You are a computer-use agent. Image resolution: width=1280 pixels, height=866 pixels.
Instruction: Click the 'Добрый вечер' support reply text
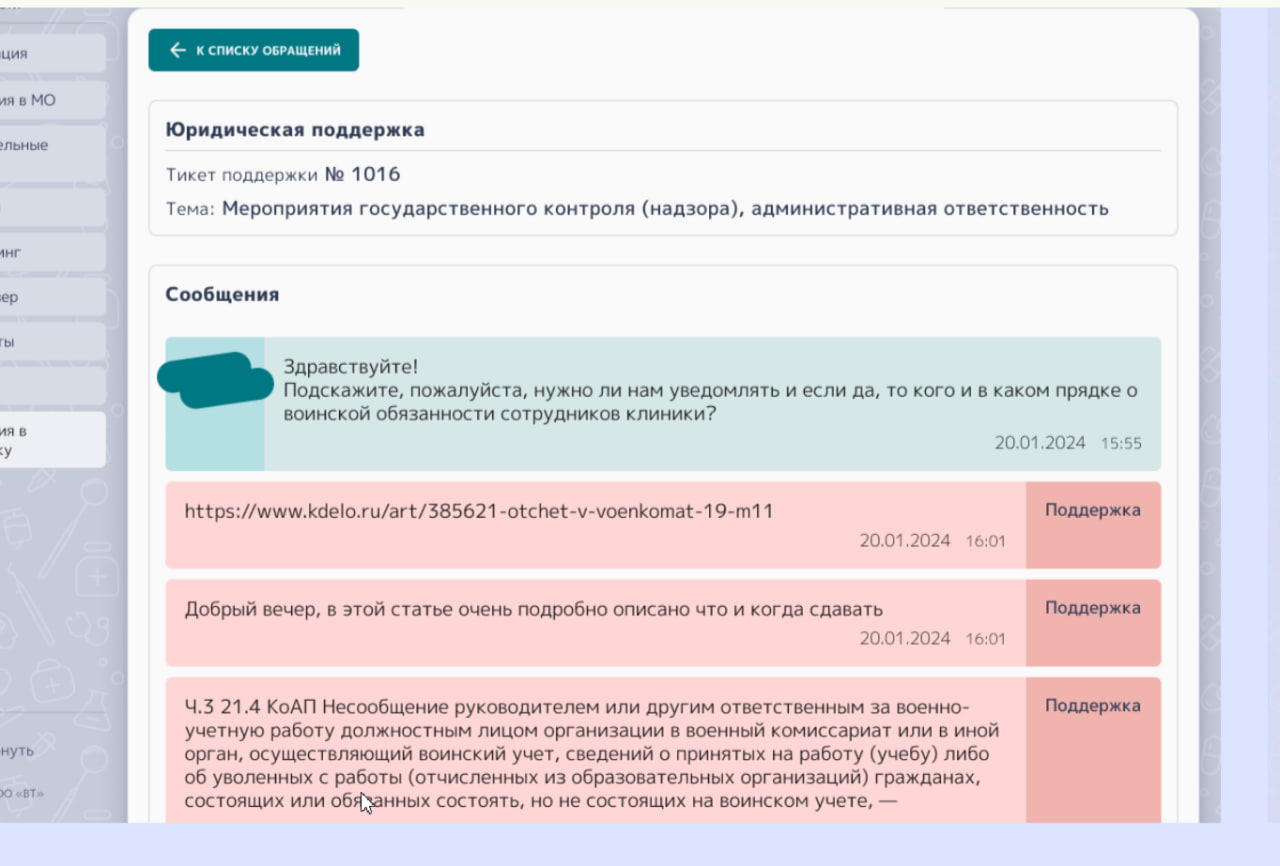(533, 609)
